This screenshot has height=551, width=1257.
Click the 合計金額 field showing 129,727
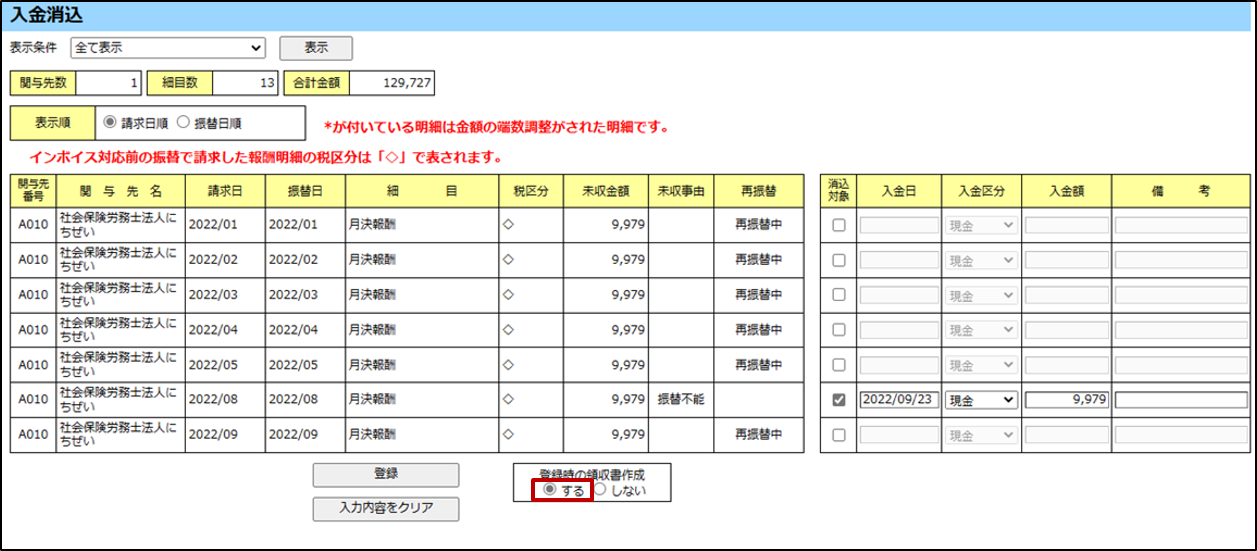pyautogui.click(x=391, y=83)
